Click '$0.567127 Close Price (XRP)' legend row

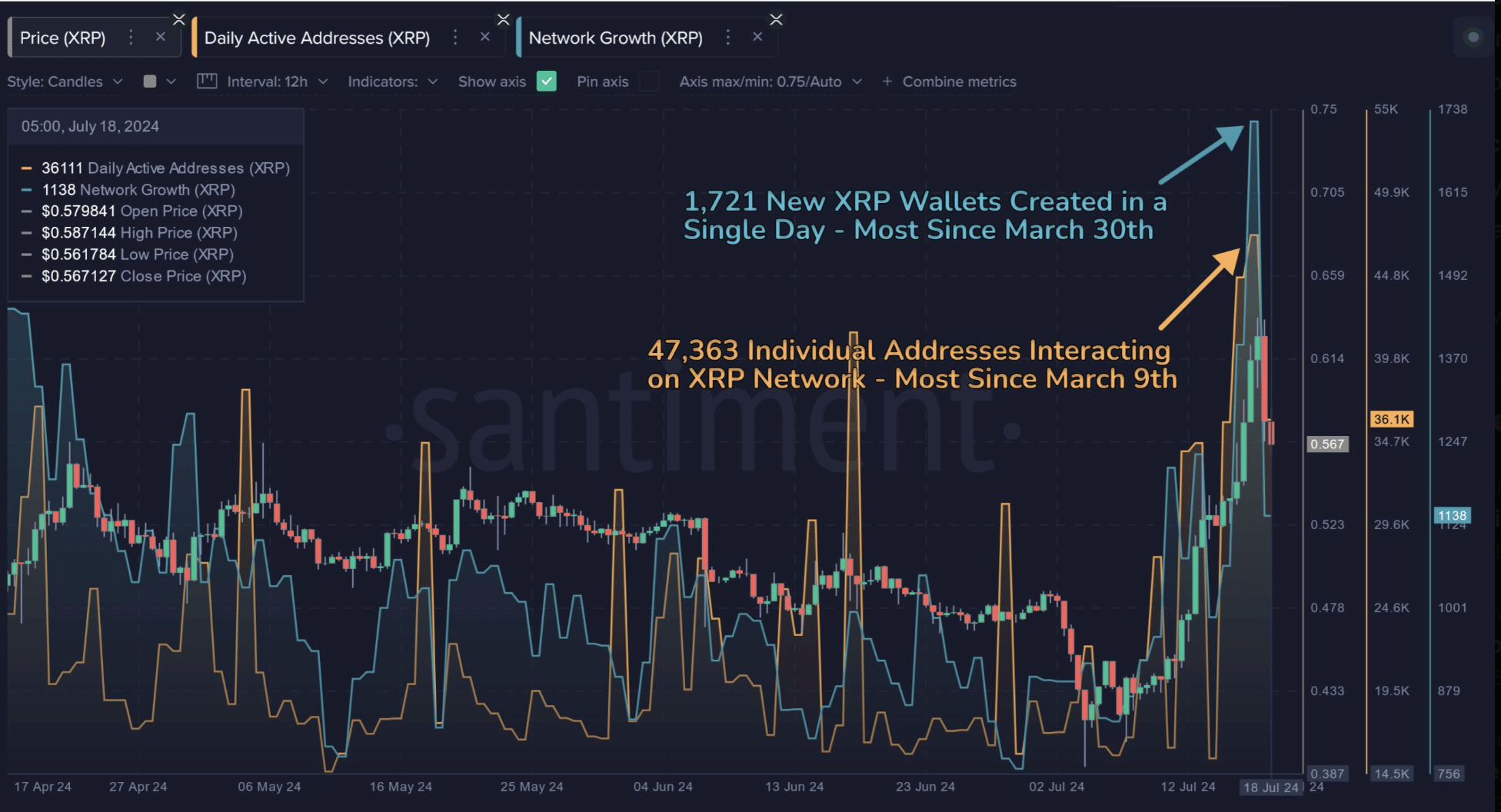click(x=135, y=275)
